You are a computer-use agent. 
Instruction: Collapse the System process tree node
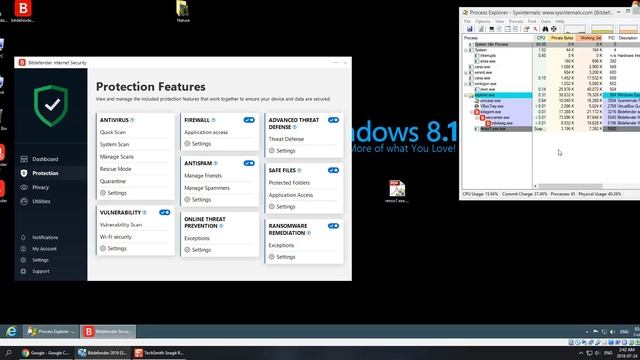pos(466,50)
